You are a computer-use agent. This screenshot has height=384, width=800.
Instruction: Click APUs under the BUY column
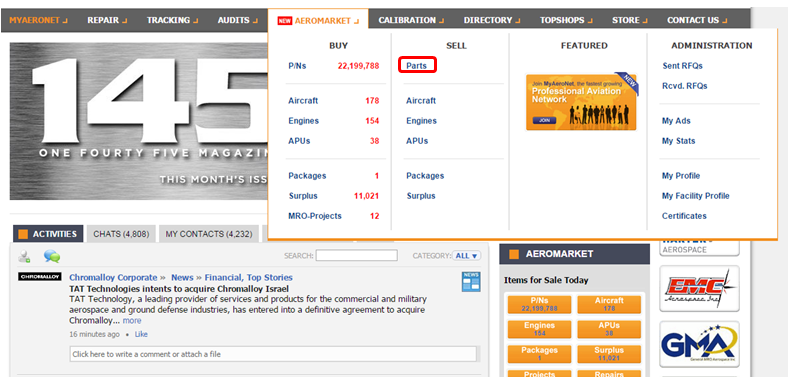click(x=299, y=141)
